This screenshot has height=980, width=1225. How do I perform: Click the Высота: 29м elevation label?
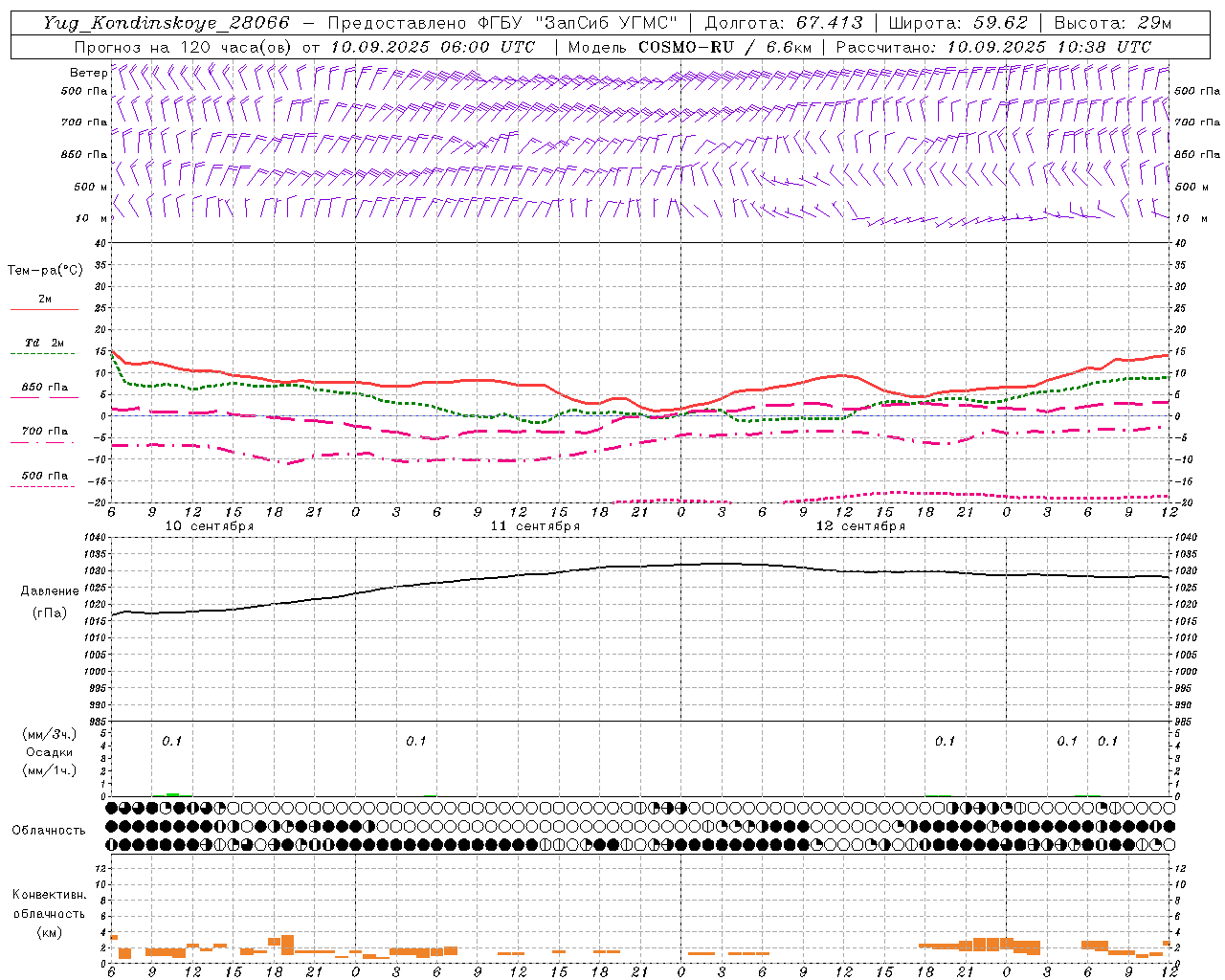pos(1112,23)
